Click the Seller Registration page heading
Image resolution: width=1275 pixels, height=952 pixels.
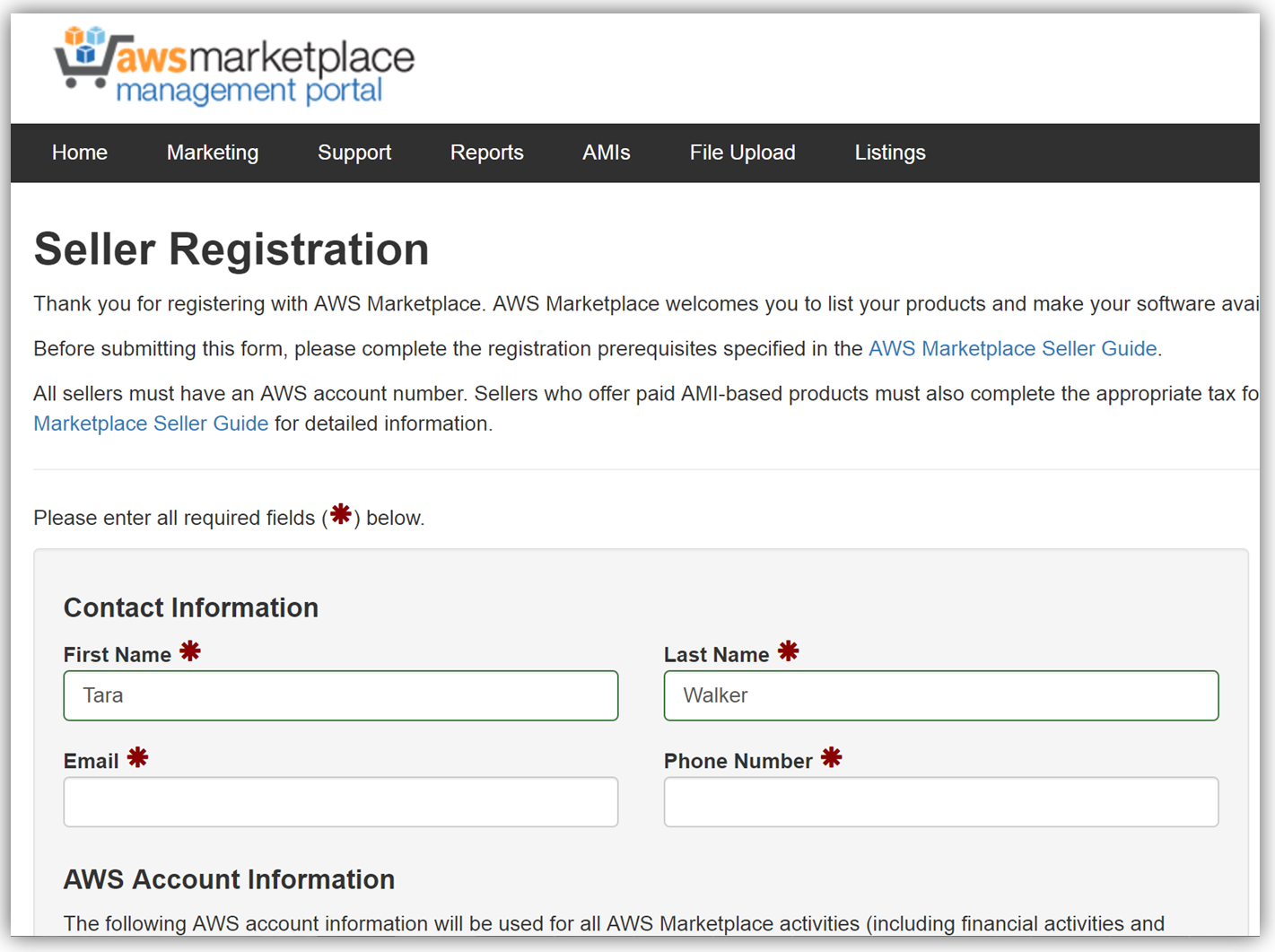231,249
